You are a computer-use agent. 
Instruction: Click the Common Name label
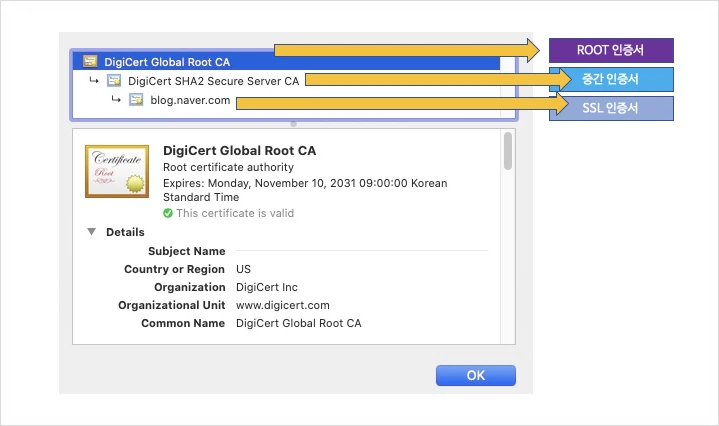tap(183, 323)
